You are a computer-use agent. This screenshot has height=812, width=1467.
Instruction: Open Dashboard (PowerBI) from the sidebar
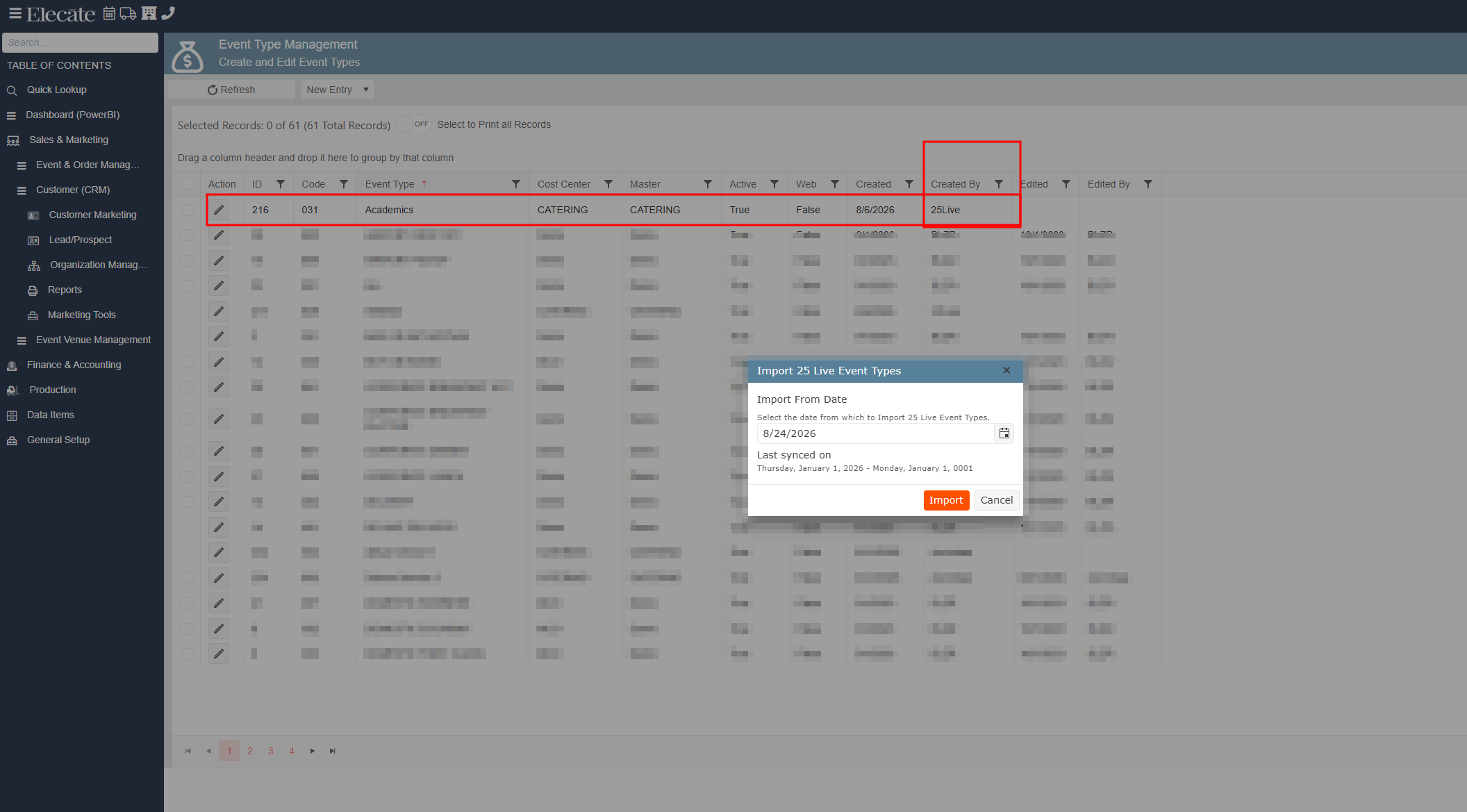(73, 115)
